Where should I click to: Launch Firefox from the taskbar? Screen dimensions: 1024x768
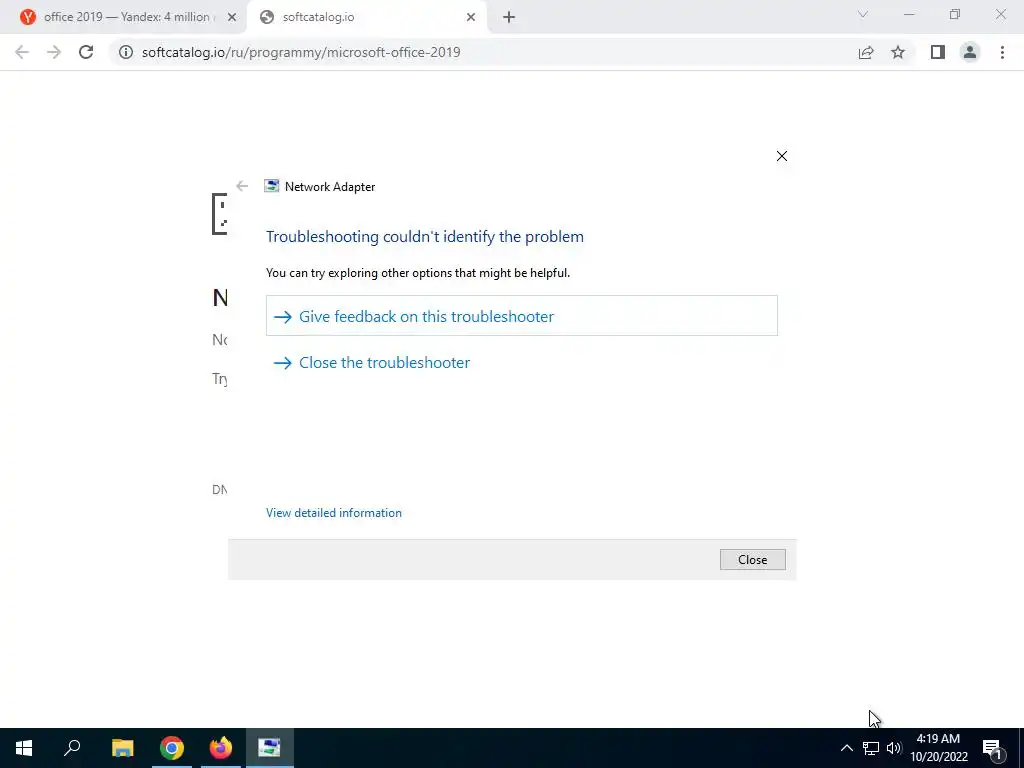(221, 748)
